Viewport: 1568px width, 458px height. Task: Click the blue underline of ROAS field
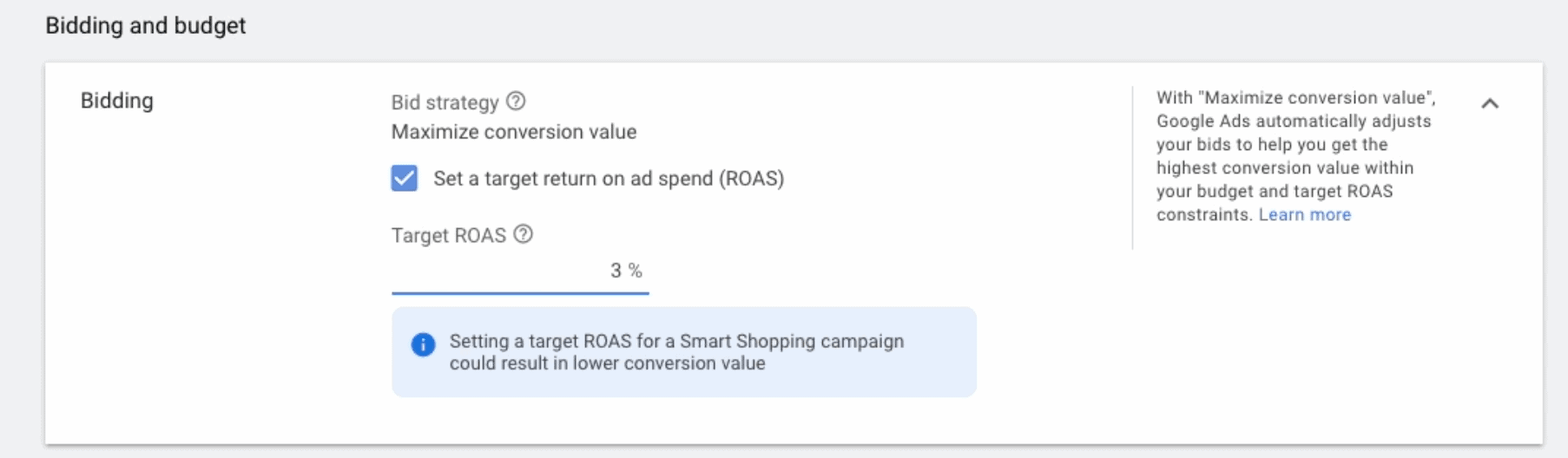[x=520, y=292]
